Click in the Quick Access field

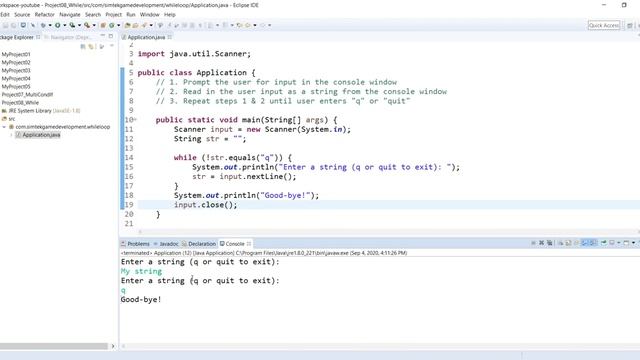pyautogui.click(x=604, y=25)
